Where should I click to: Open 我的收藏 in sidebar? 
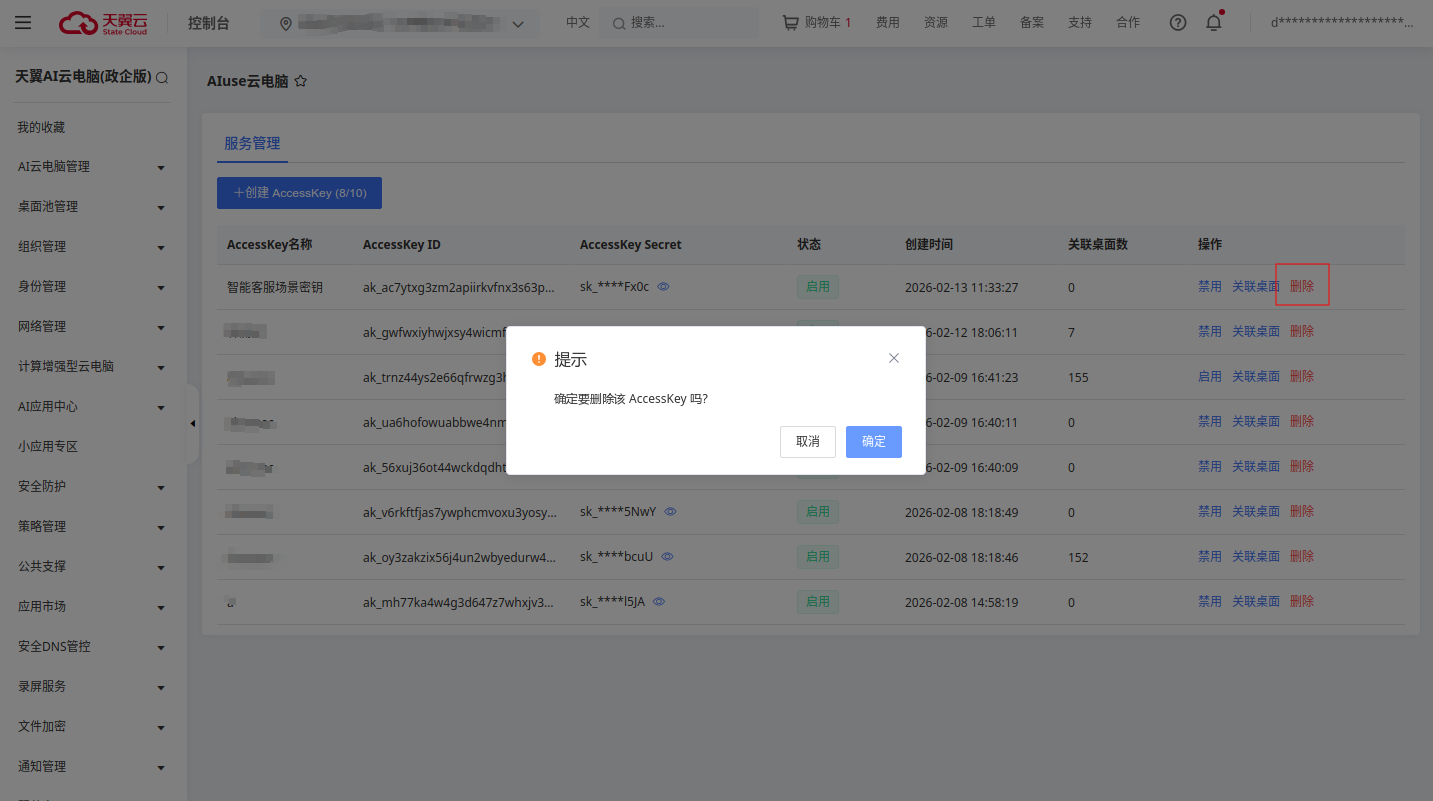click(41, 127)
